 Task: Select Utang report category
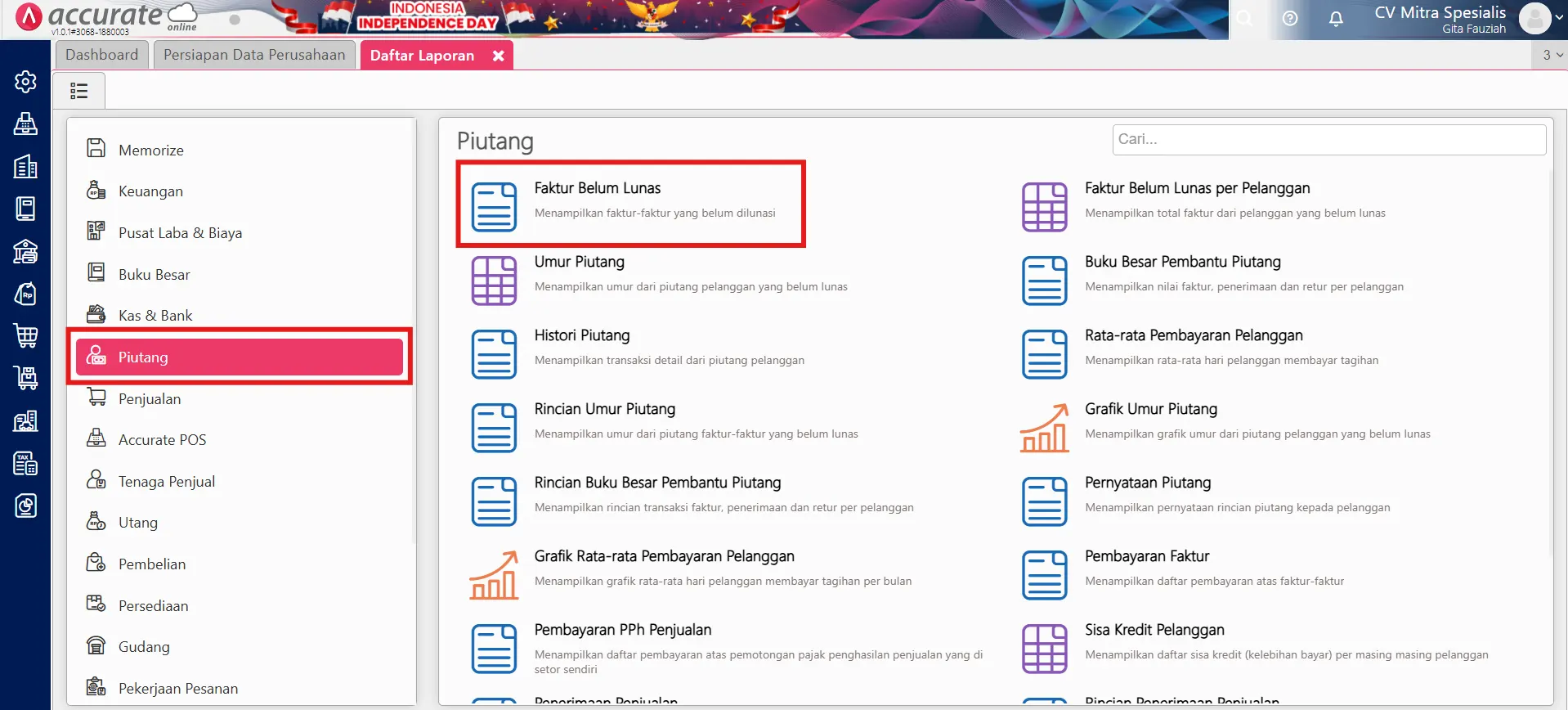[x=241, y=522]
